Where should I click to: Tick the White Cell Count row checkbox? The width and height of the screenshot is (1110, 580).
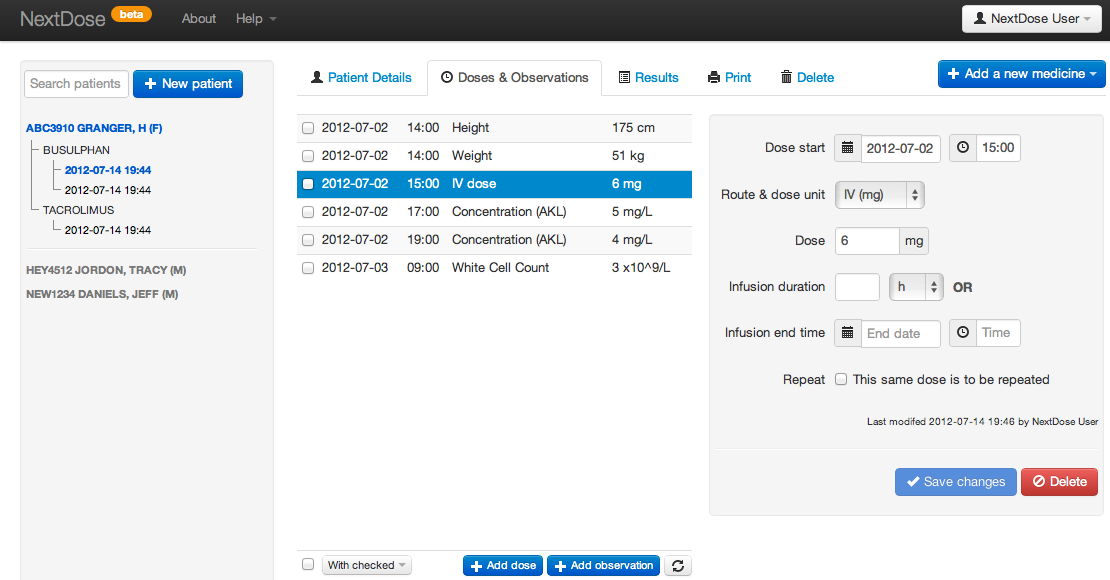coord(308,268)
